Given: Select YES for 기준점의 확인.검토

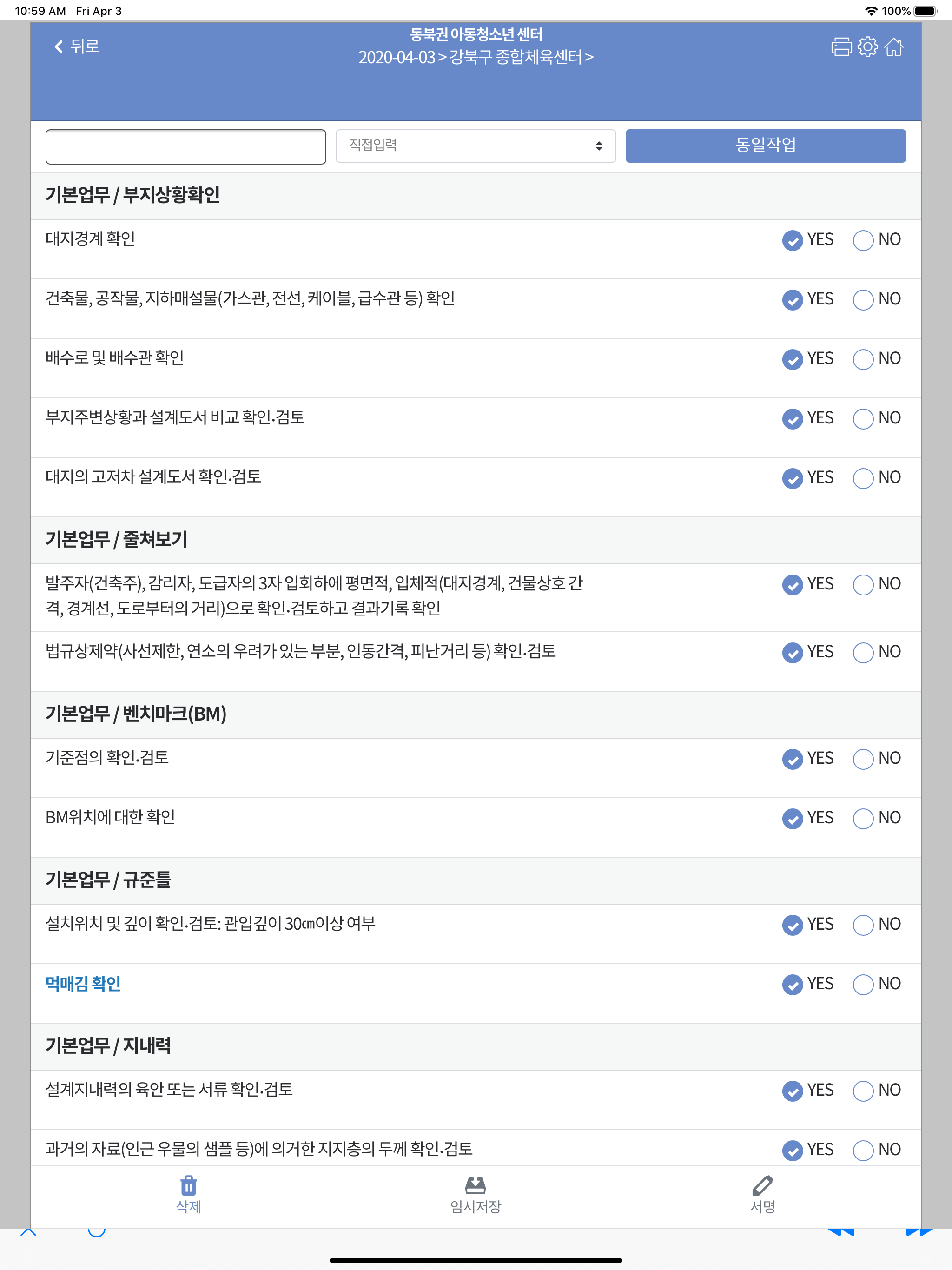Looking at the screenshot, I should [793, 759].
